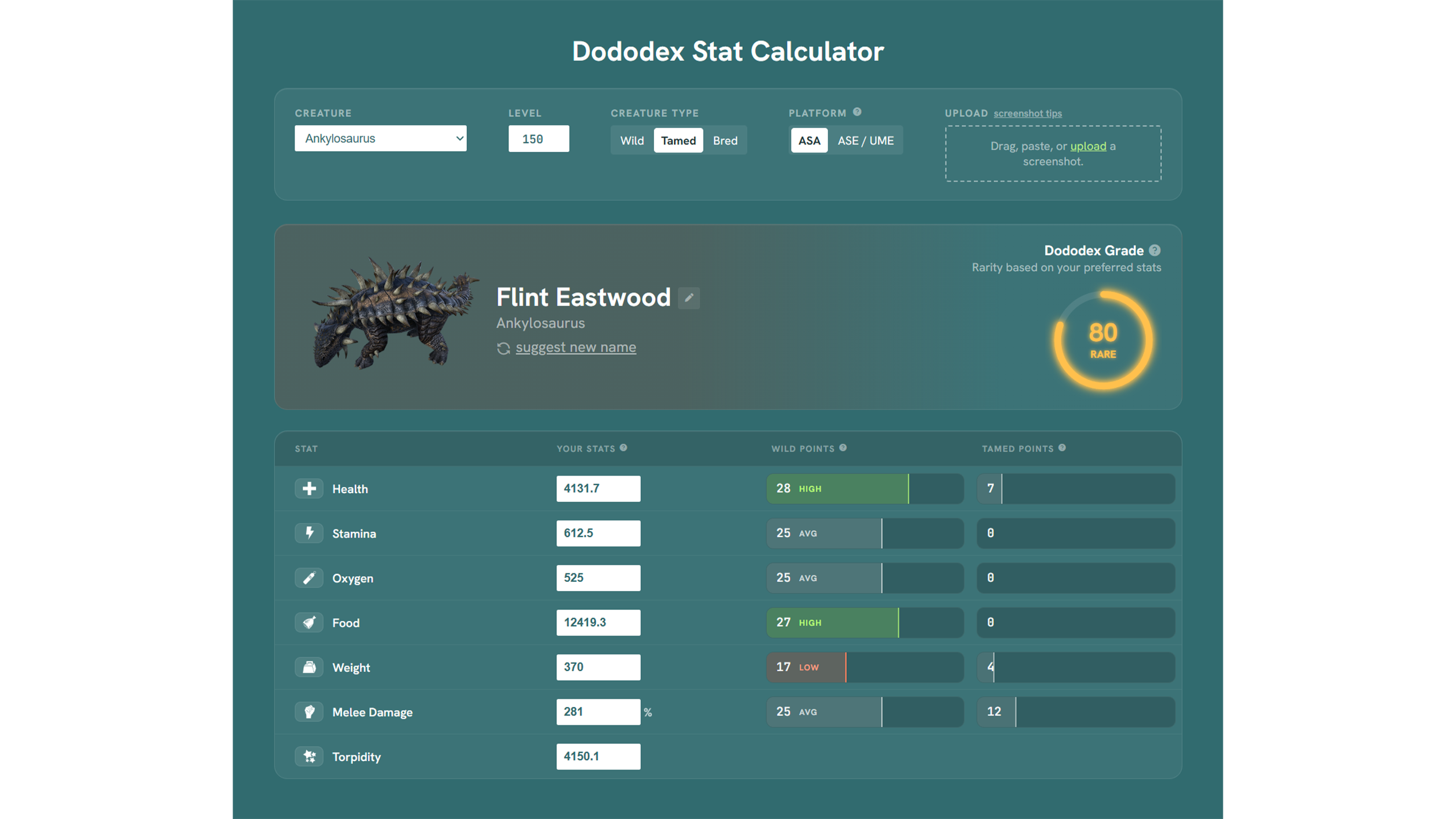Click the pencil icon to edit name
The height and width of the screenshot is (819, 1456).
pos(689,297)
